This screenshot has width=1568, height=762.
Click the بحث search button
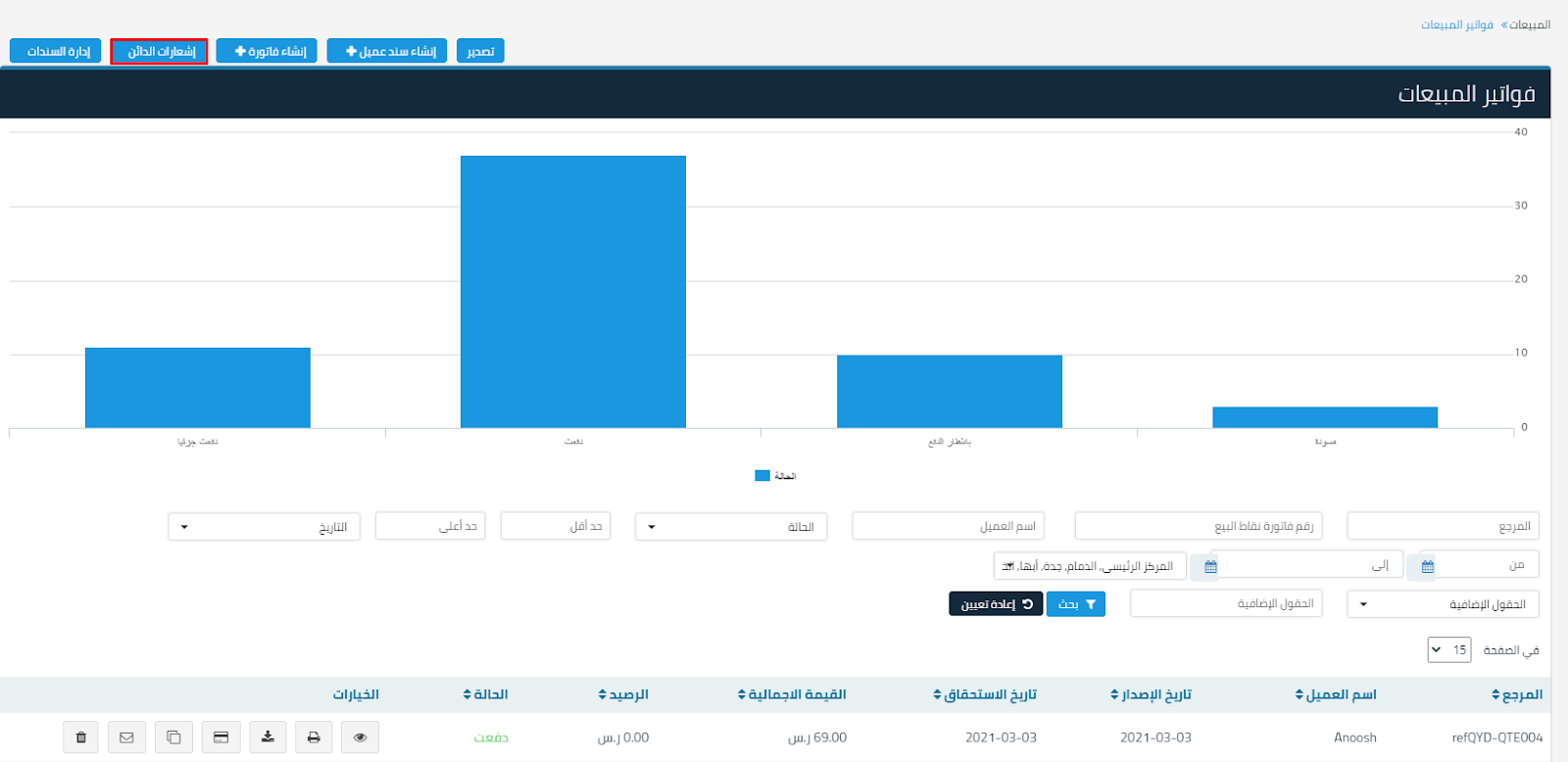coord(1075,604)
